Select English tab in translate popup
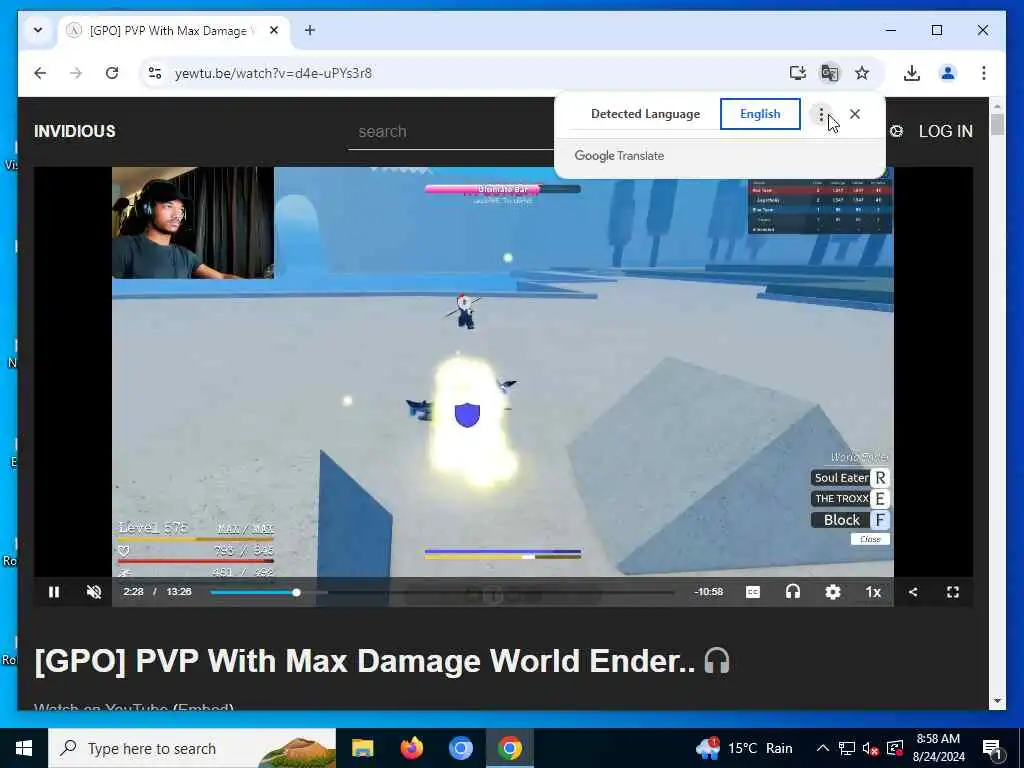 [760, 114]
